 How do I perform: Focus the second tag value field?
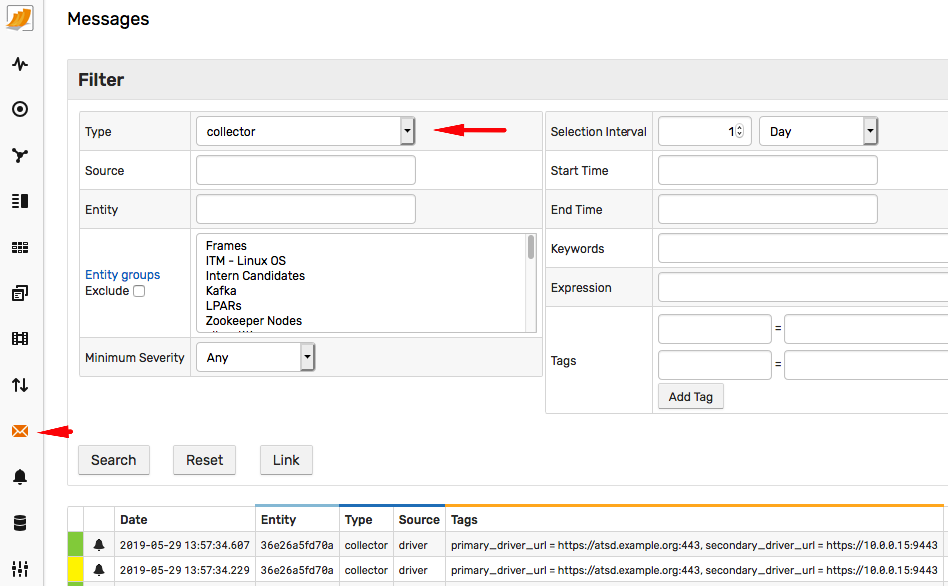pos(866,365)
